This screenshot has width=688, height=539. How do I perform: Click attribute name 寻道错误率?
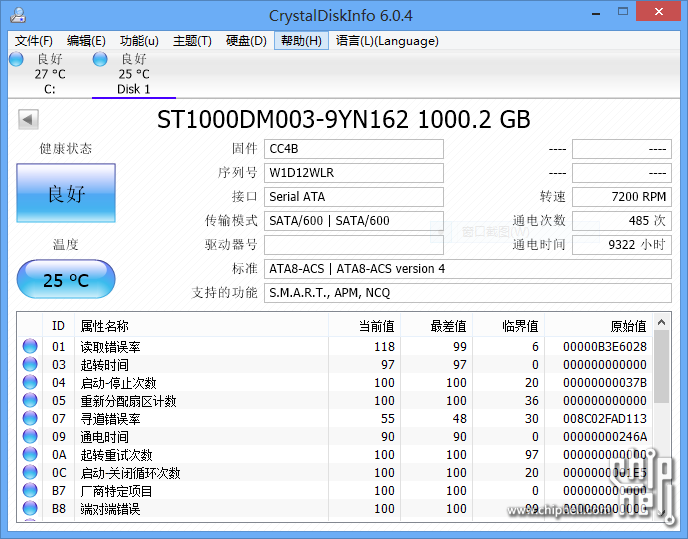click(x=110, y=419)
